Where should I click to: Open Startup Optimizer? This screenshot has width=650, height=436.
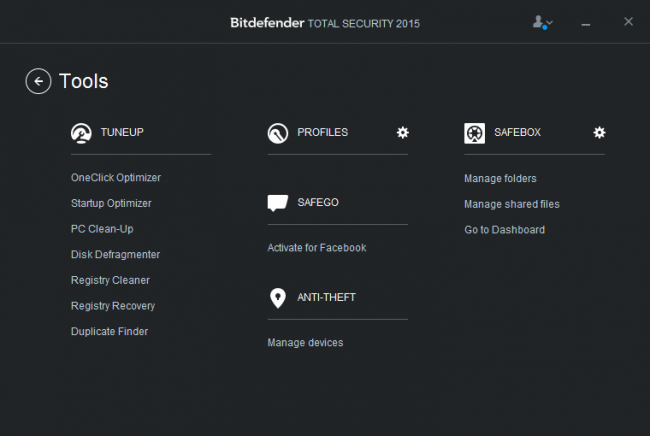coord(111,203)
